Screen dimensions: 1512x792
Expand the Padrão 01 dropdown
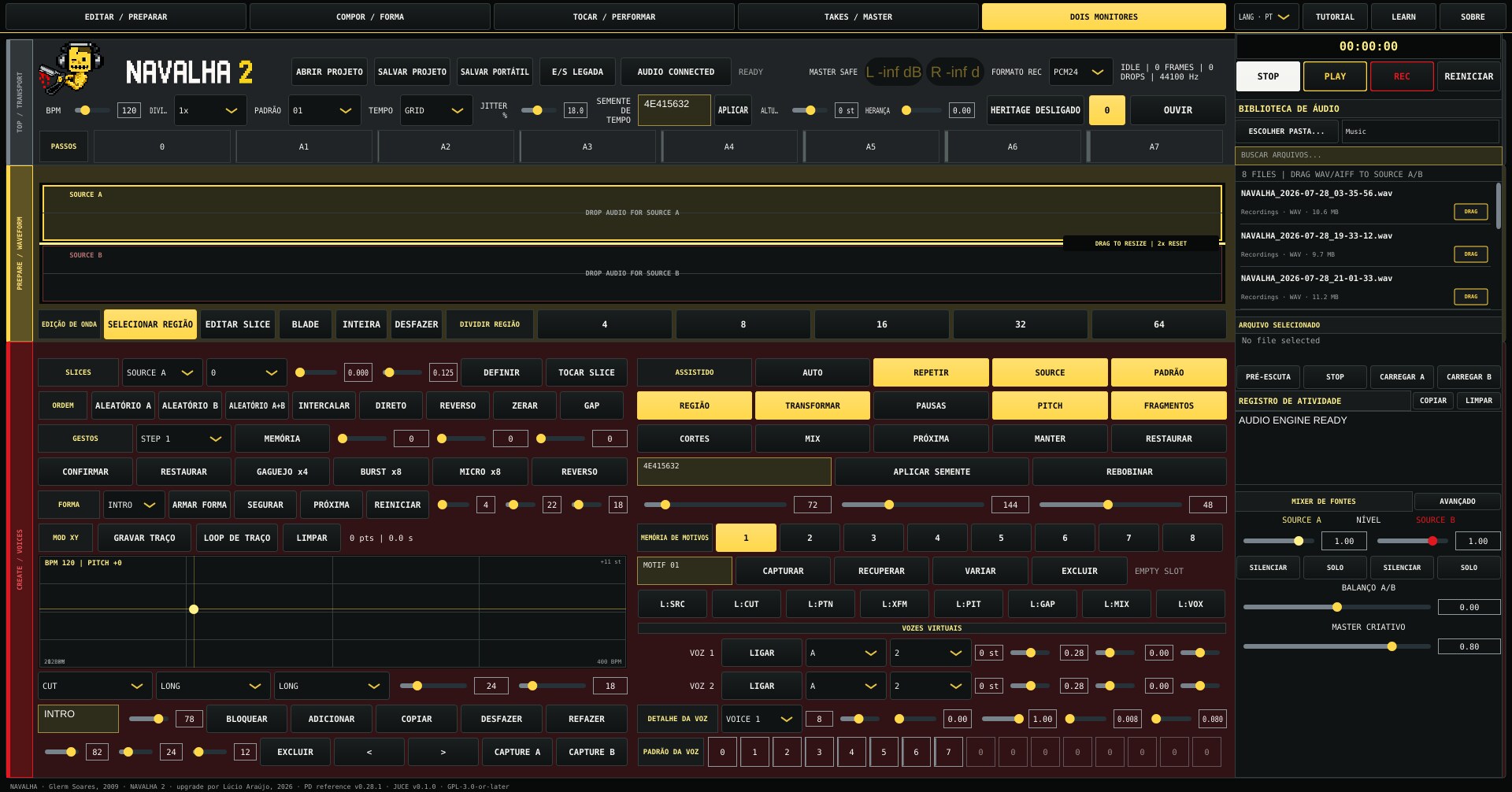324,110
